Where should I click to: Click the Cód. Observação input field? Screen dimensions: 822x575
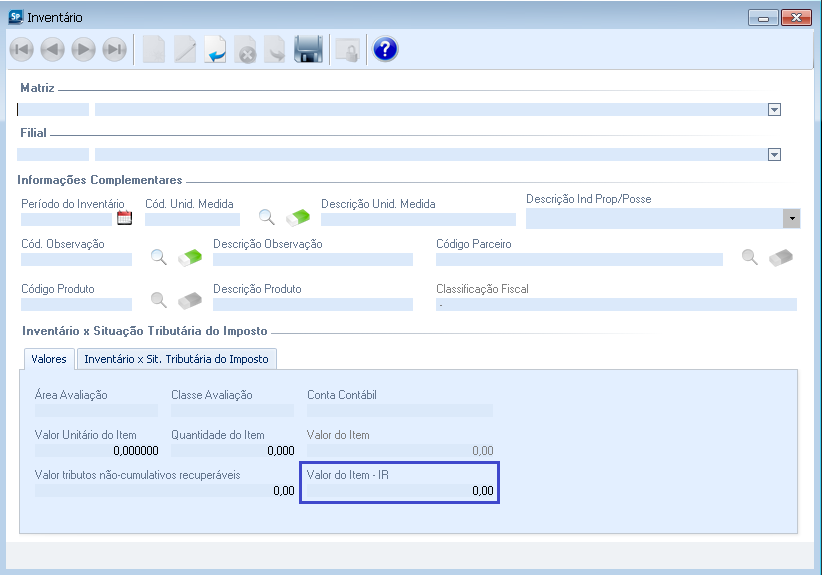click(x=76, y=260)
